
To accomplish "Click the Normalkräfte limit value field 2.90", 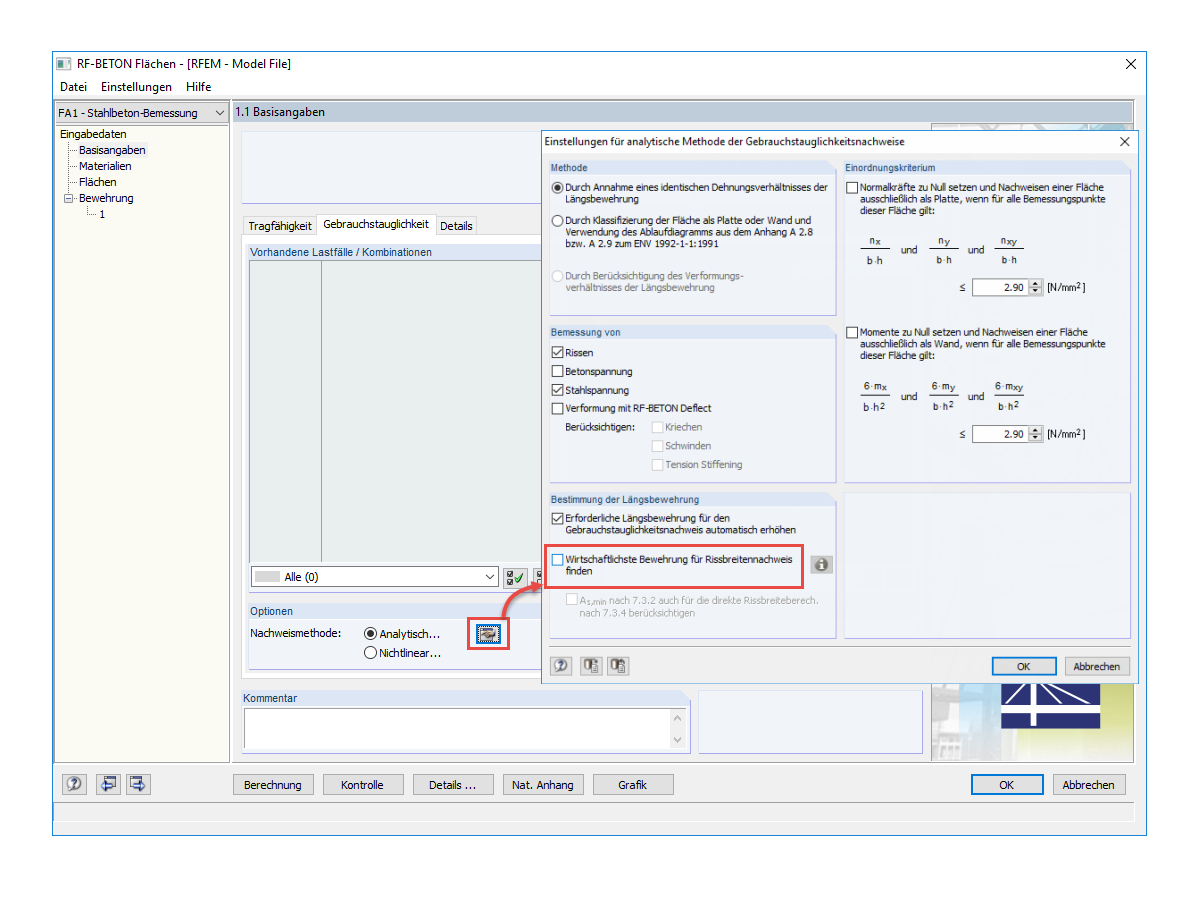I will 1000,288.
